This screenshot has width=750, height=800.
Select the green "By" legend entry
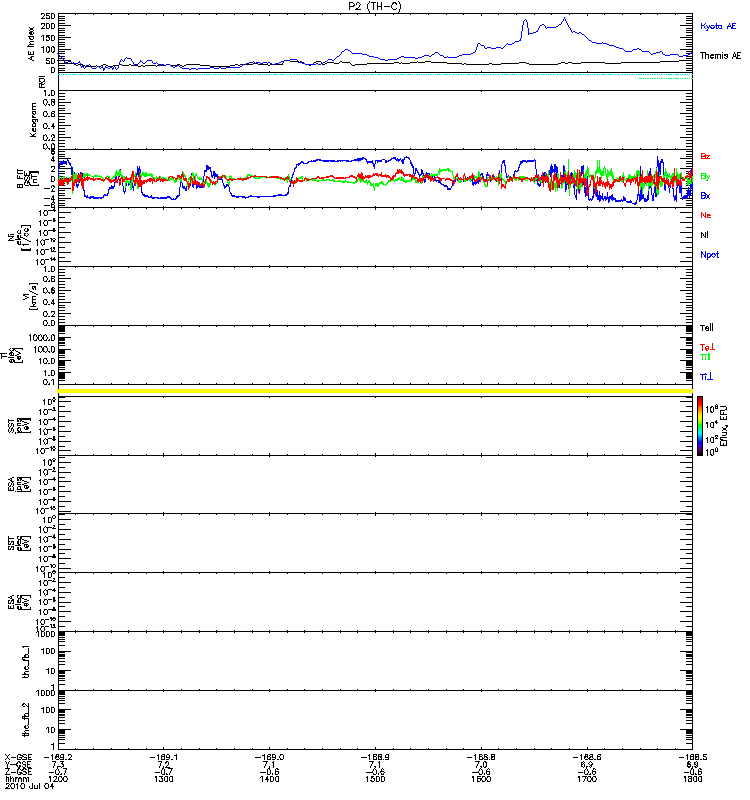(x=705, y=177)
